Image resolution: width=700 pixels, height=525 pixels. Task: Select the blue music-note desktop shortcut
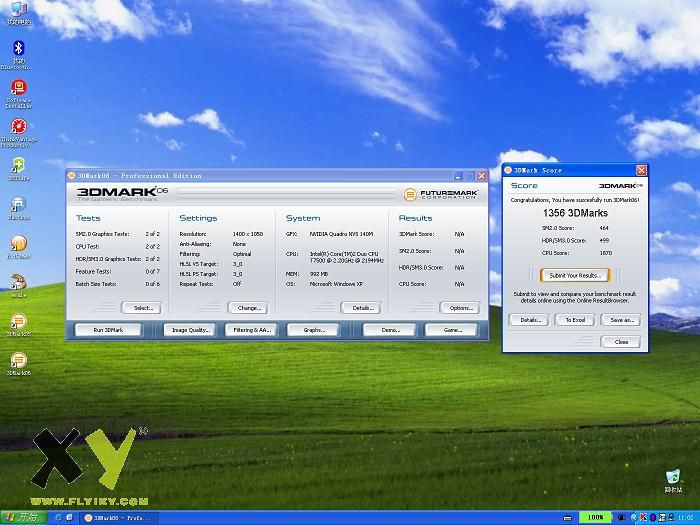coord(18,208)
